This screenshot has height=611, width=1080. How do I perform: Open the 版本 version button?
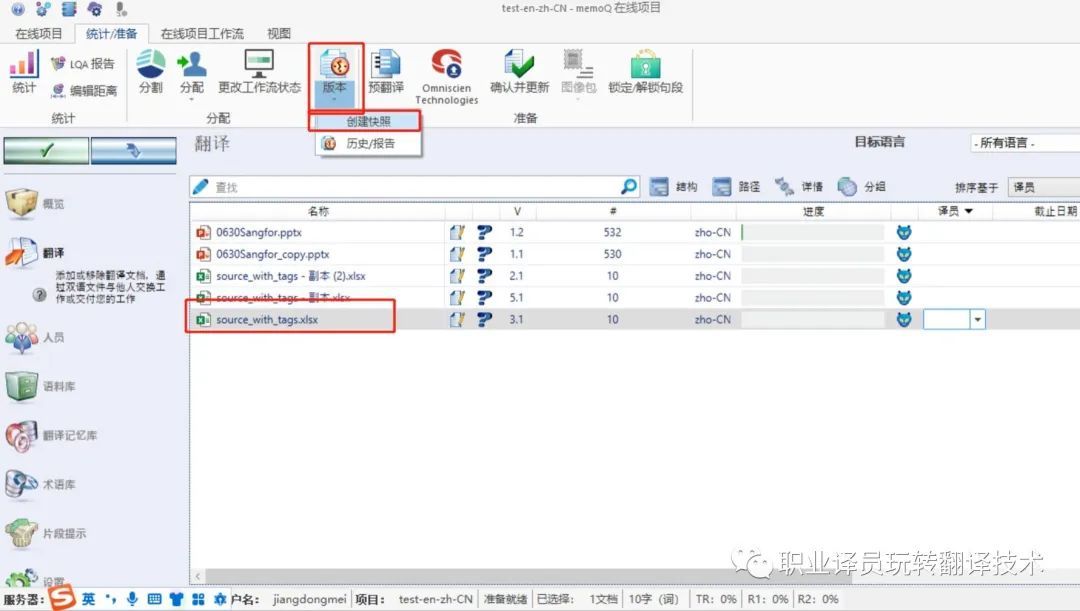tap(335, 76)
